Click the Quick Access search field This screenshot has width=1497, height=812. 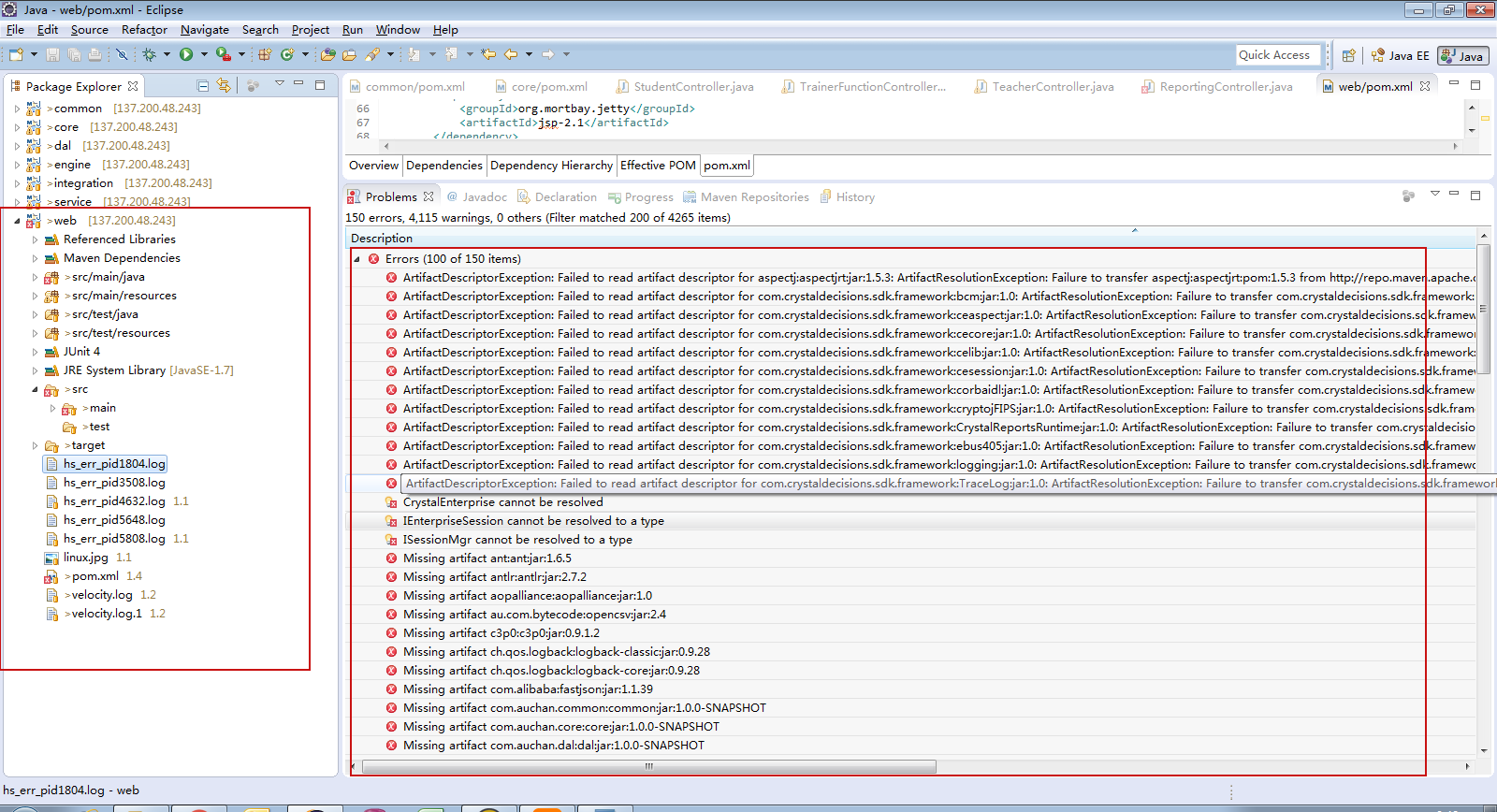(x=1278, y=55)
